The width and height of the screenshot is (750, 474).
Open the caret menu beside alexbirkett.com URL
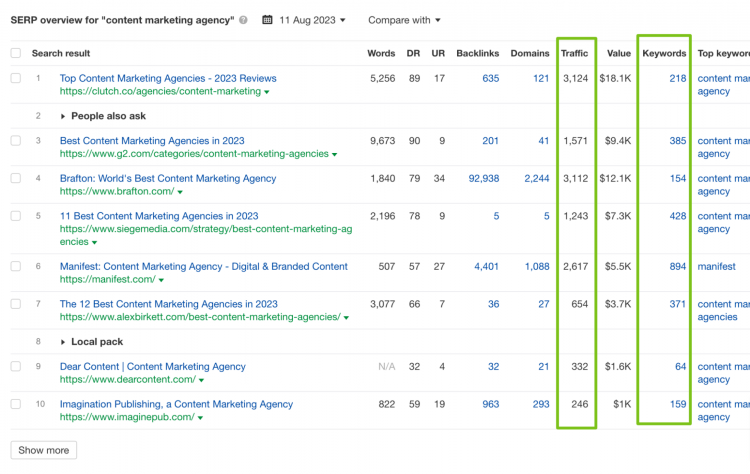pyautogui.click(x=347, y=318)
